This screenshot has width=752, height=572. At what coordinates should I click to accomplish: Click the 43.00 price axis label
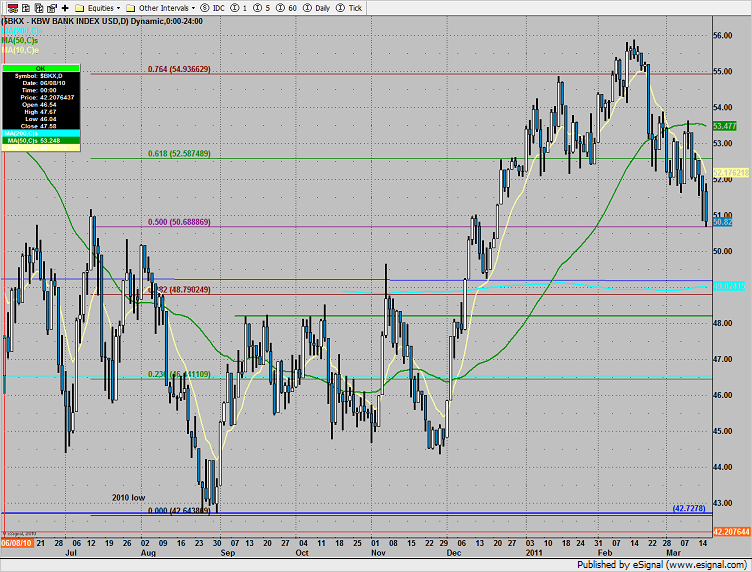pyautogui.click(x=723, y=503)
